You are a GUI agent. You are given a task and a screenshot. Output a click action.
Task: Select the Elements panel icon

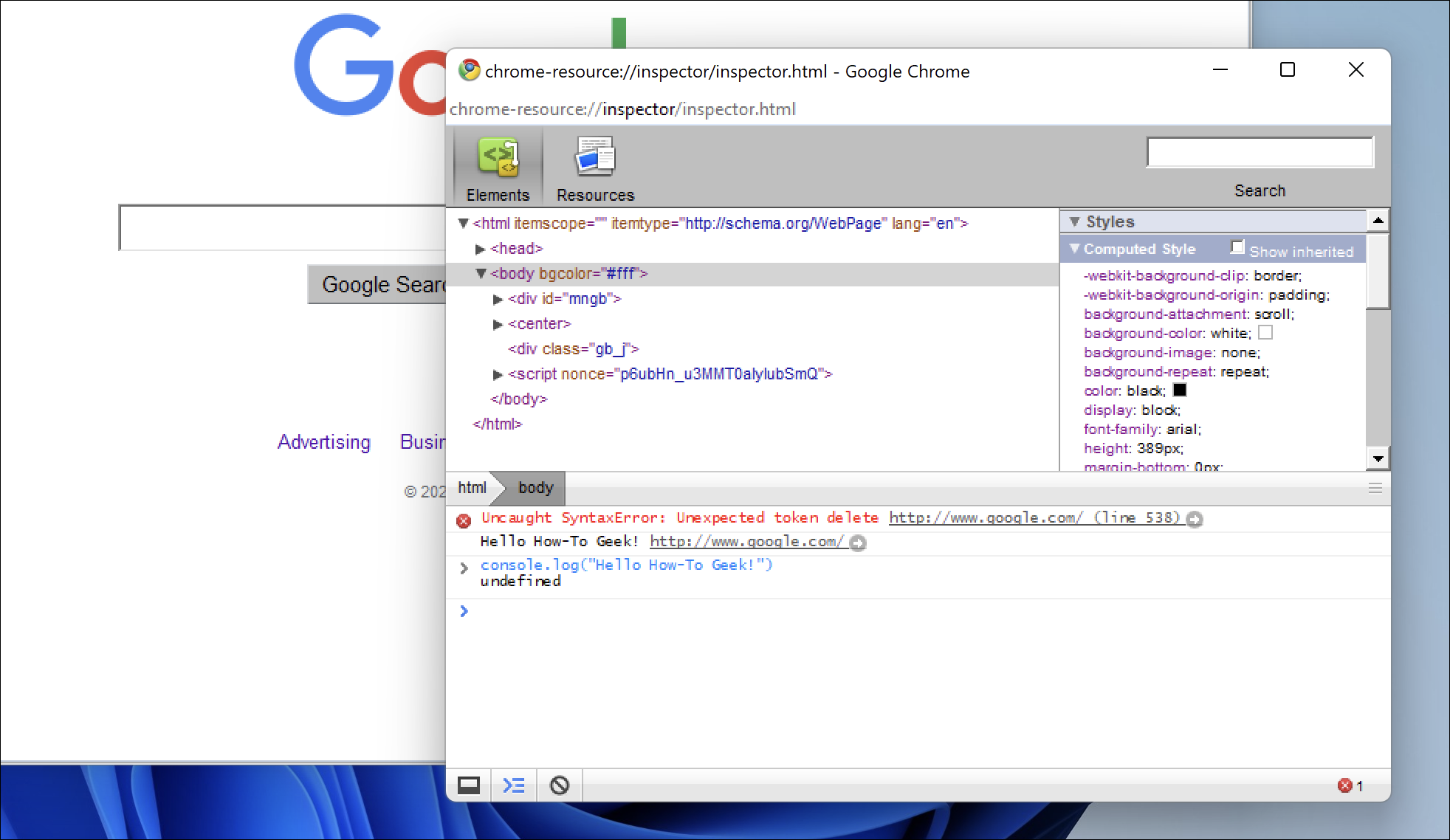(x=497, y=157)
